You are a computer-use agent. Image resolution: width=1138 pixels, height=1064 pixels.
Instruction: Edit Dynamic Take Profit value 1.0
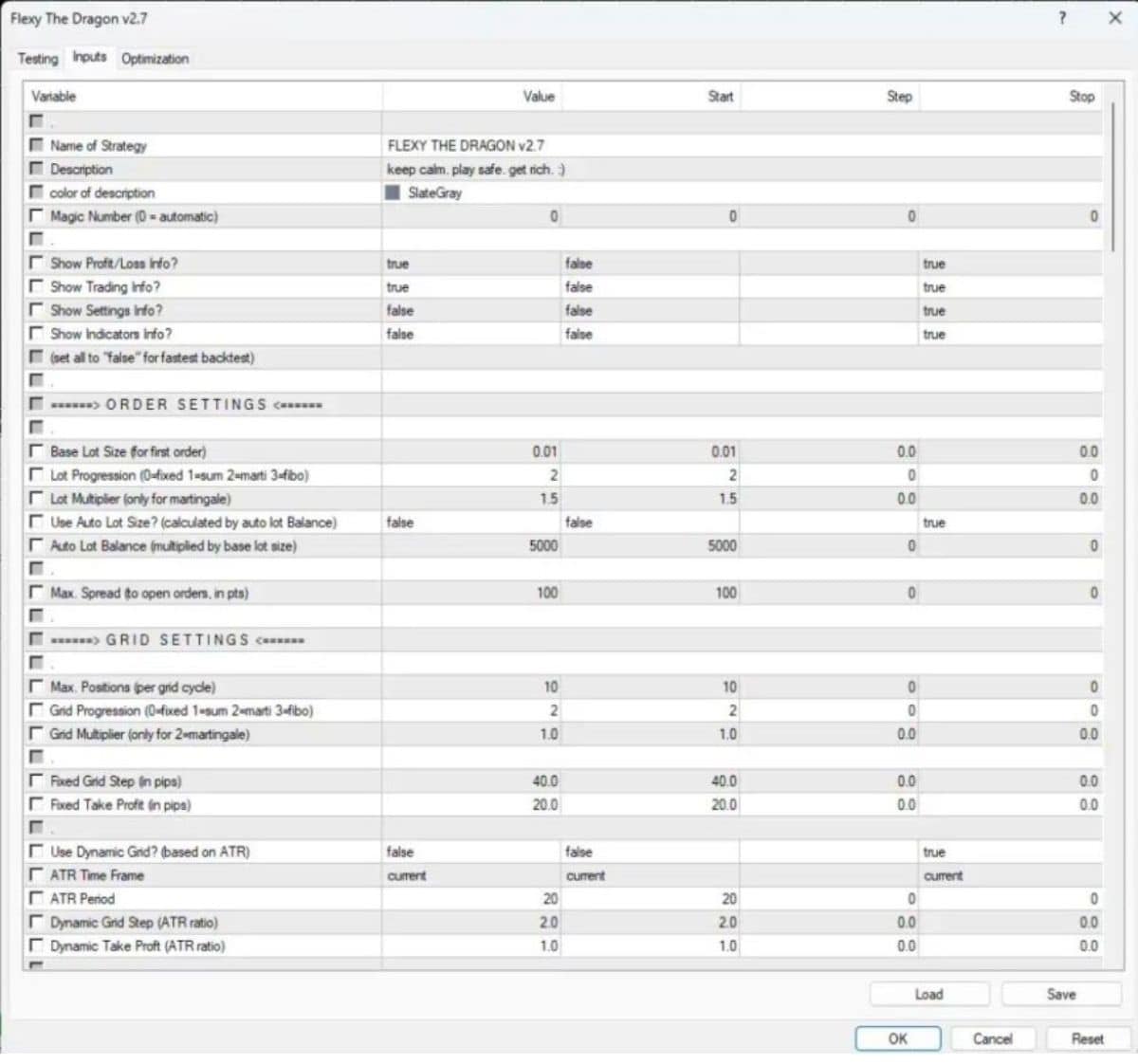[x=471, y=945]
